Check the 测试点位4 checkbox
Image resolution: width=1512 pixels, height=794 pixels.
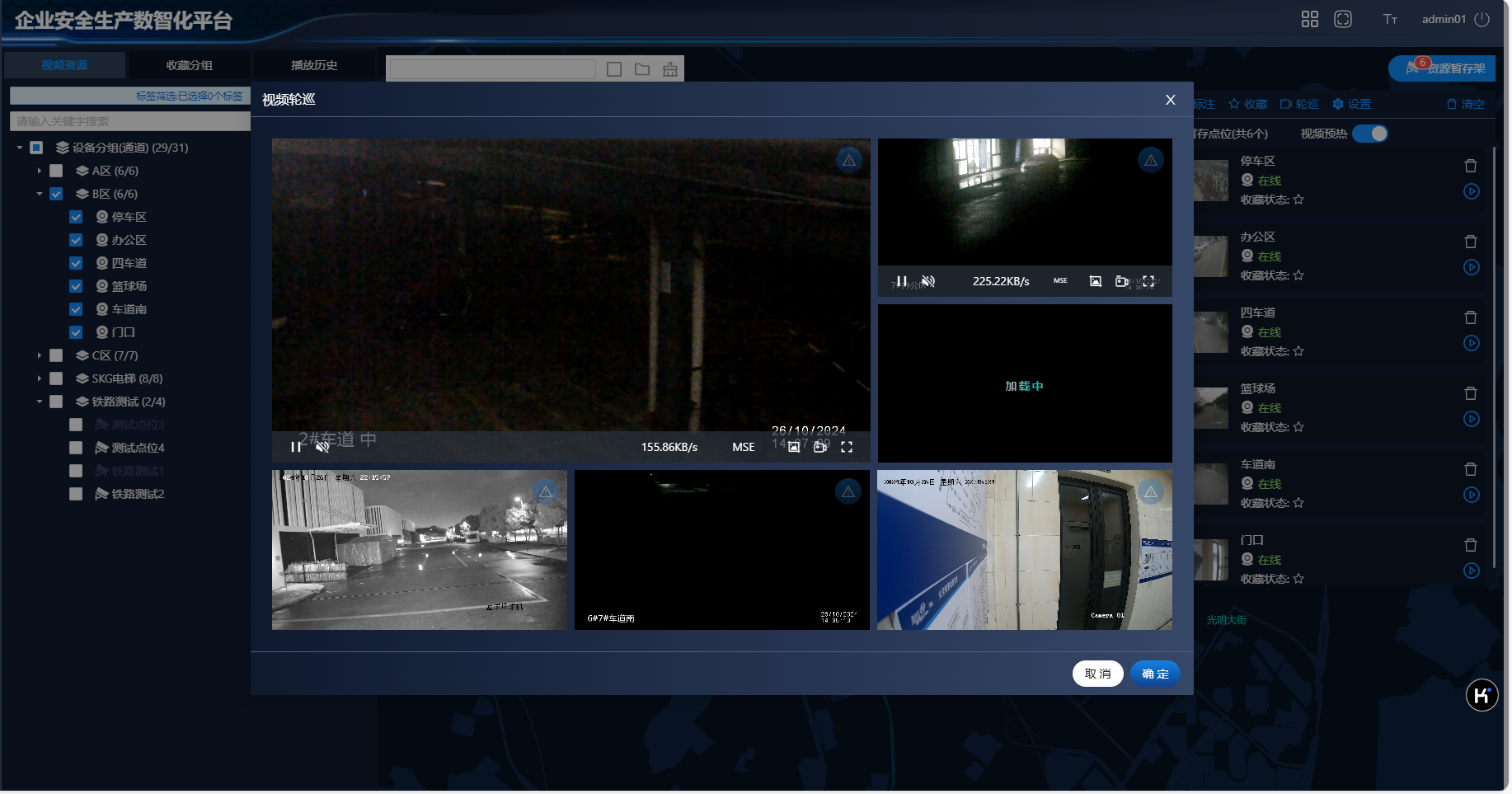(x=76, y=448)
